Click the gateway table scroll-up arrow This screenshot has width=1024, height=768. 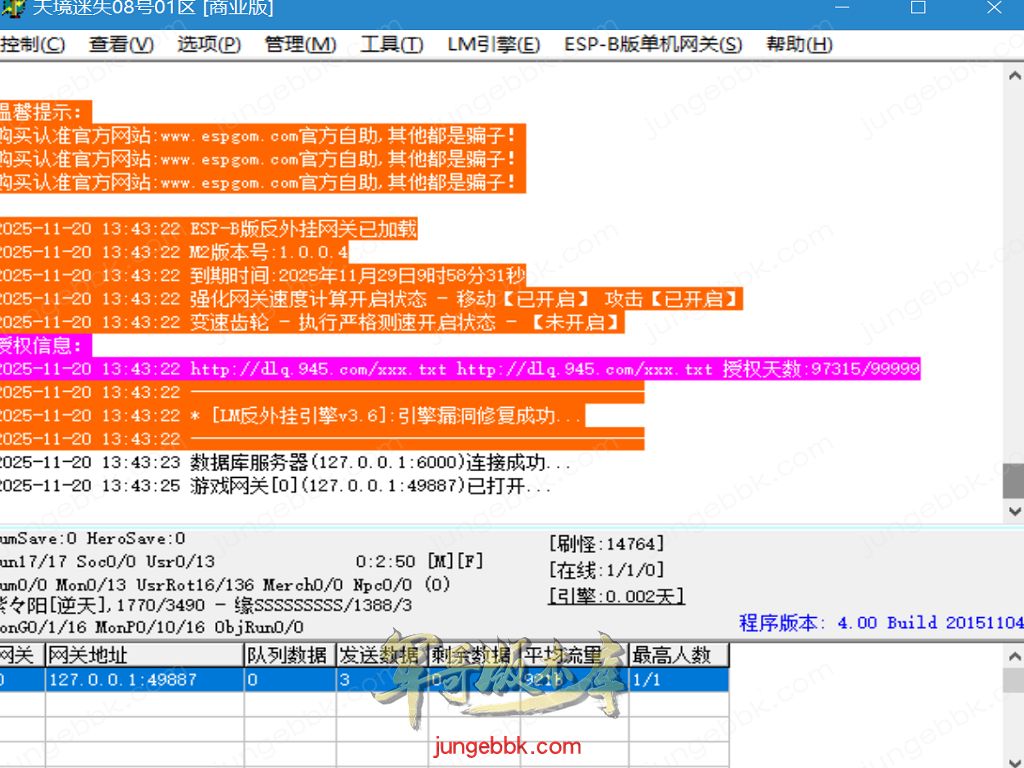(x=1013, y=656)
